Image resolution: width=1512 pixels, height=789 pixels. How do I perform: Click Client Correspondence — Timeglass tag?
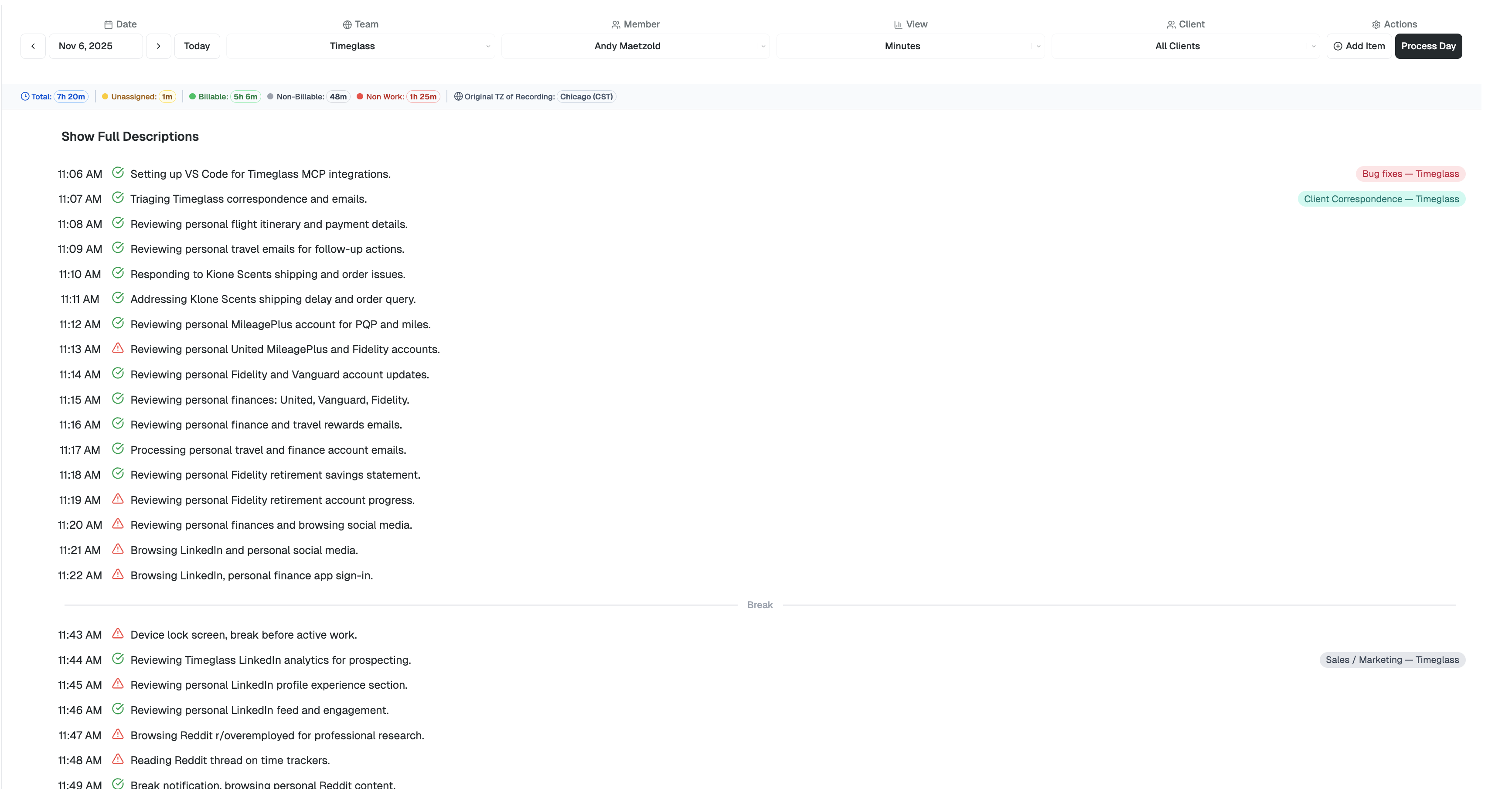(1380, 199)
